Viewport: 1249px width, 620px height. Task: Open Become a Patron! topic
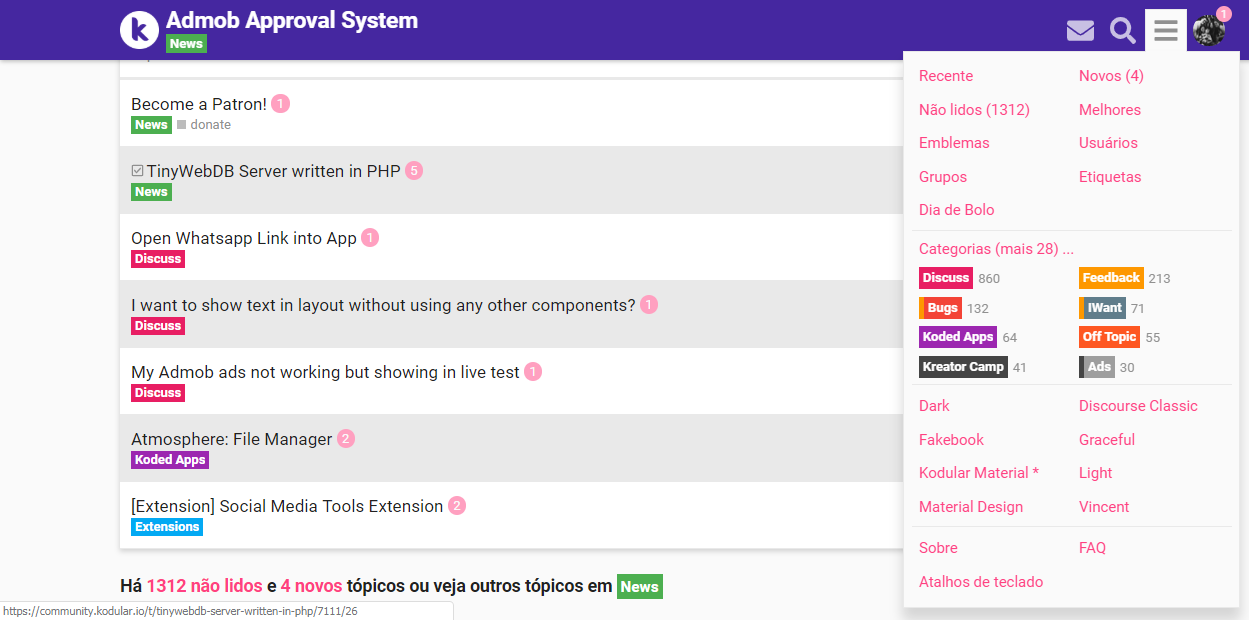[x=199, y=104]
